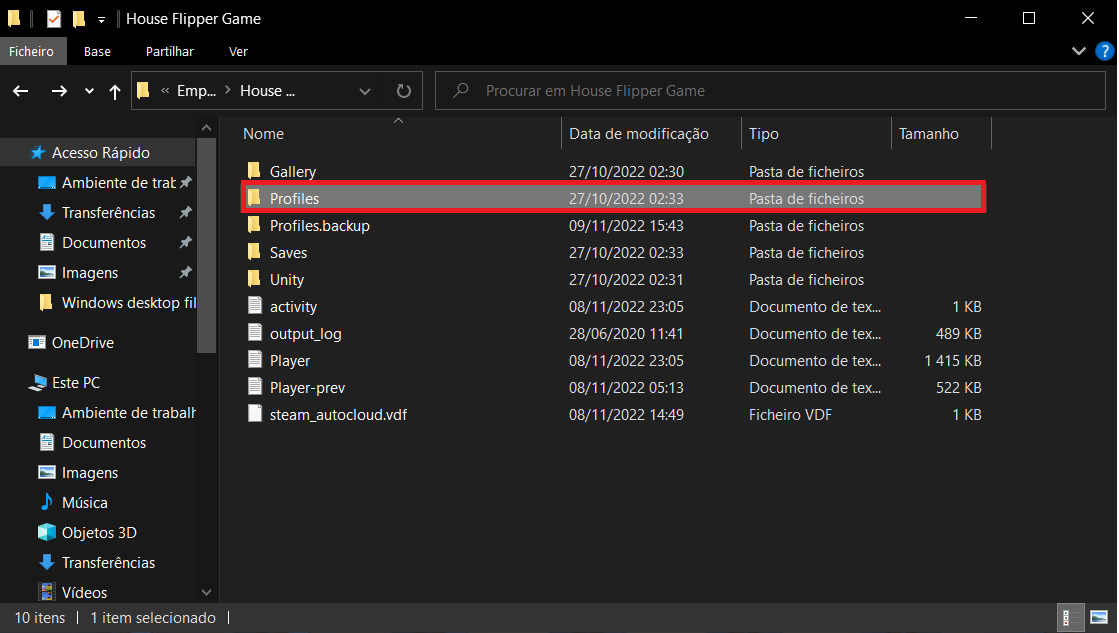The image size is (1119, 633).
Task: Go up one folder level arrow
Action: 115,91
